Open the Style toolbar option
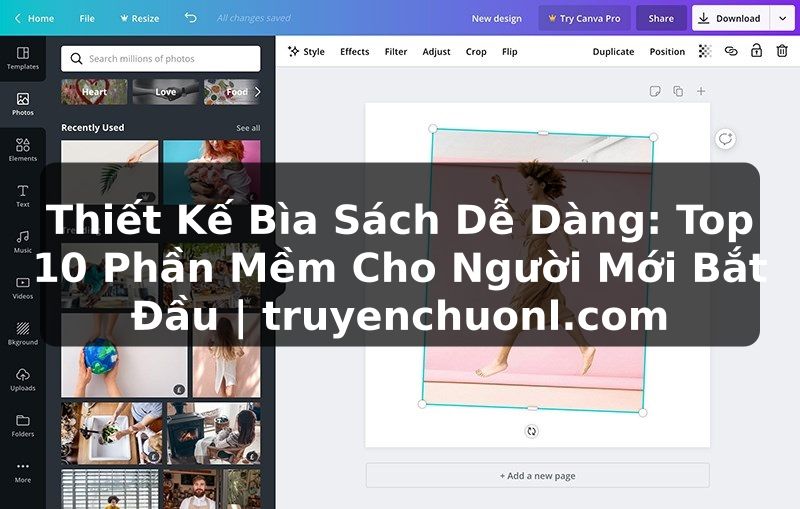 point(306,52)
